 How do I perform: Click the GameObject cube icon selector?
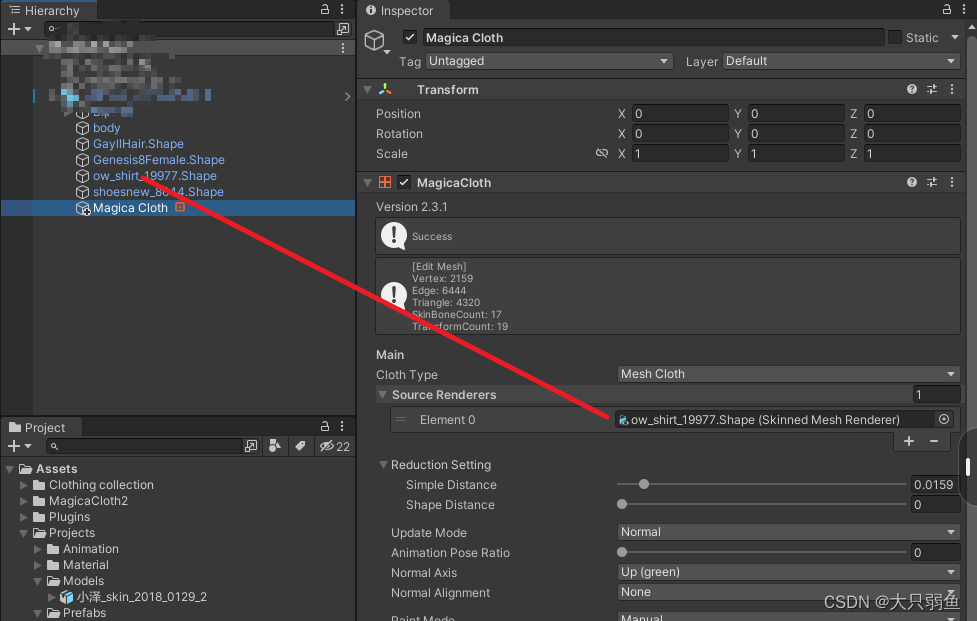point(376,41)
